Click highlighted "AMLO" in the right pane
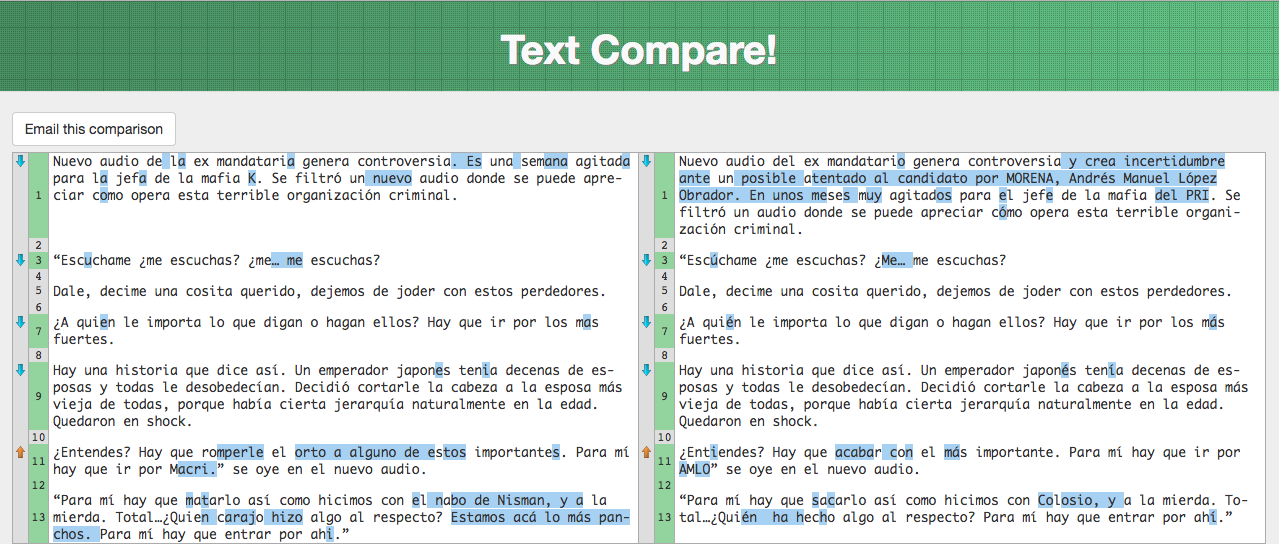This screenshot has width=1279, height=544. [x=694, y=469]
